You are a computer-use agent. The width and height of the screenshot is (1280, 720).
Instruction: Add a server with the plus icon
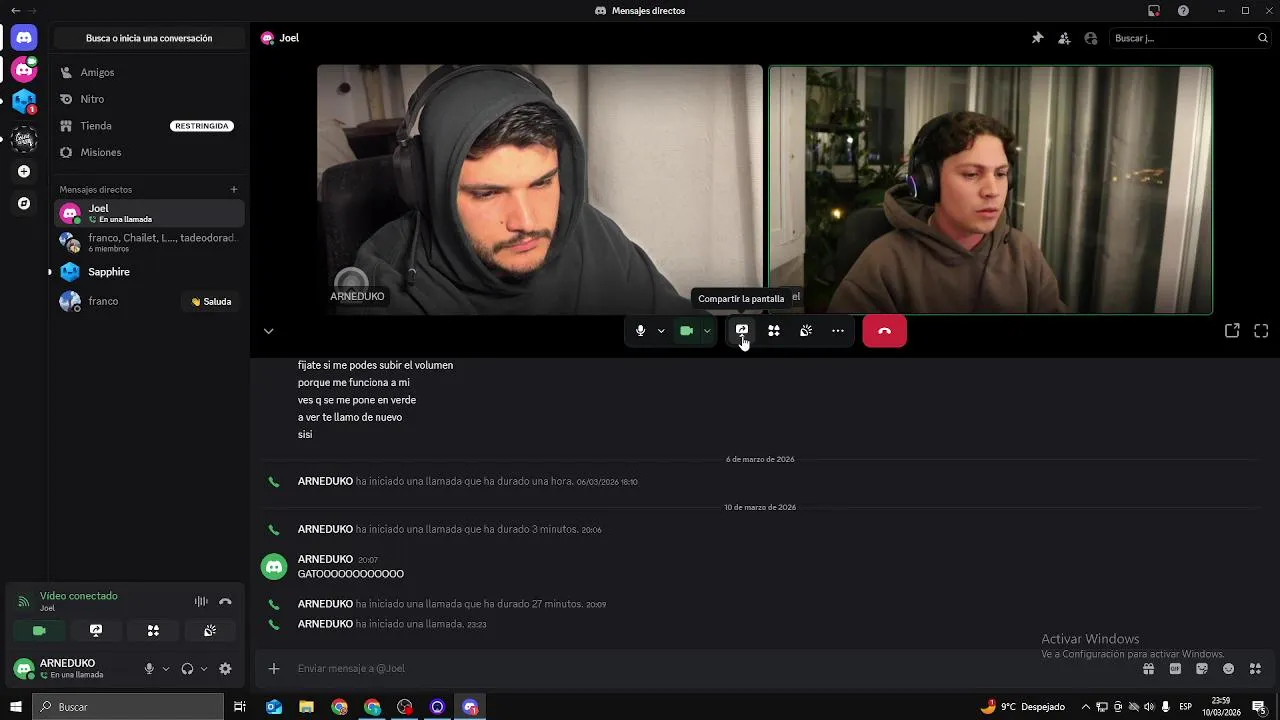pos(24,171)
